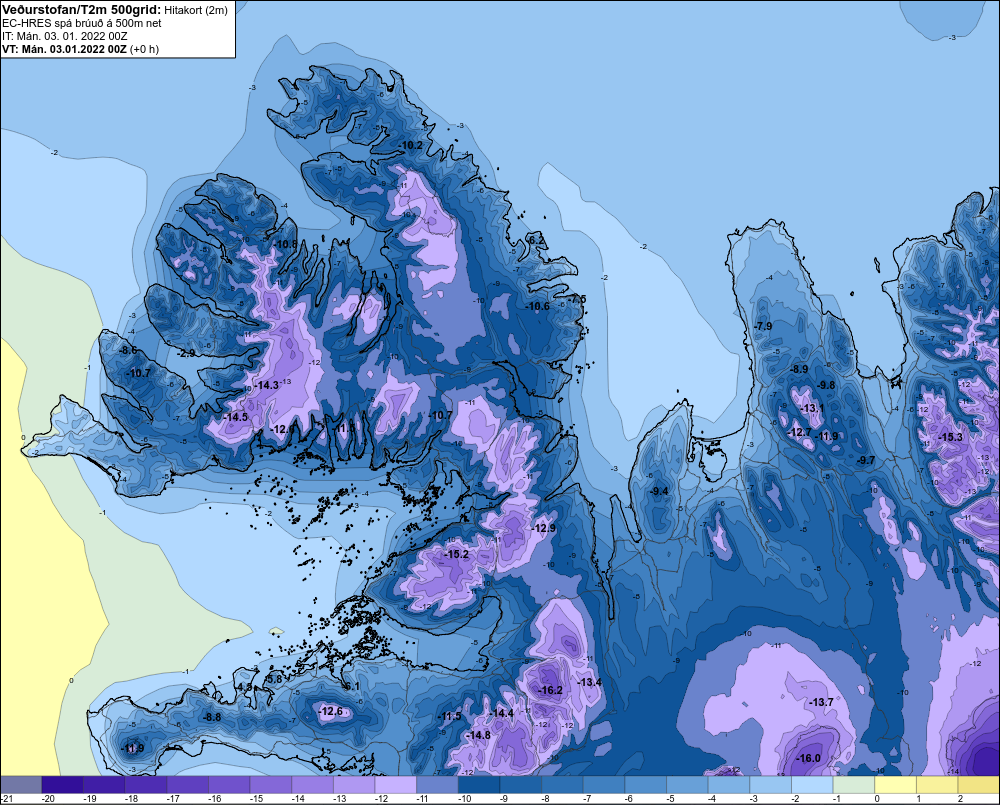The width and height of the screenshot is (1000, 805).
Task: Click the -14.3 temperature value
Action: click(267, 385)
